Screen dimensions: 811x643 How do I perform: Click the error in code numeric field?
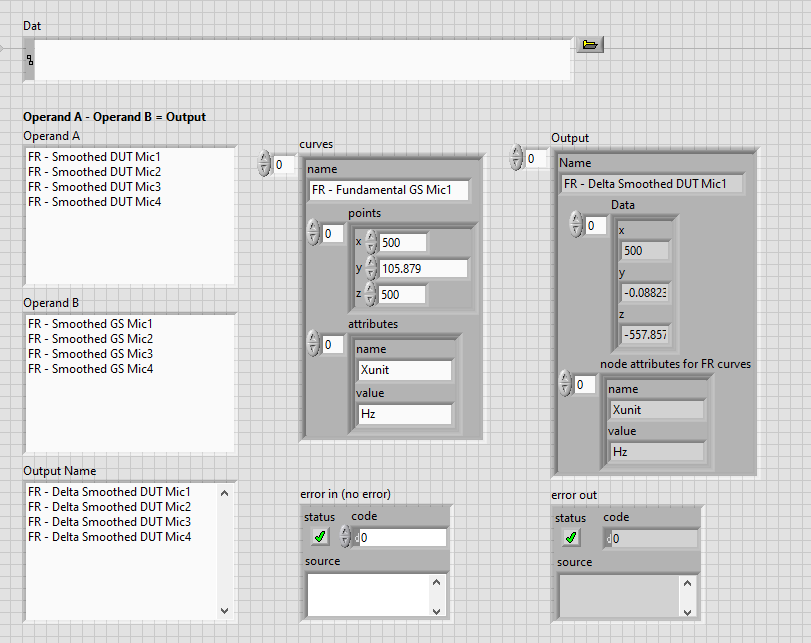pos(401,538)
